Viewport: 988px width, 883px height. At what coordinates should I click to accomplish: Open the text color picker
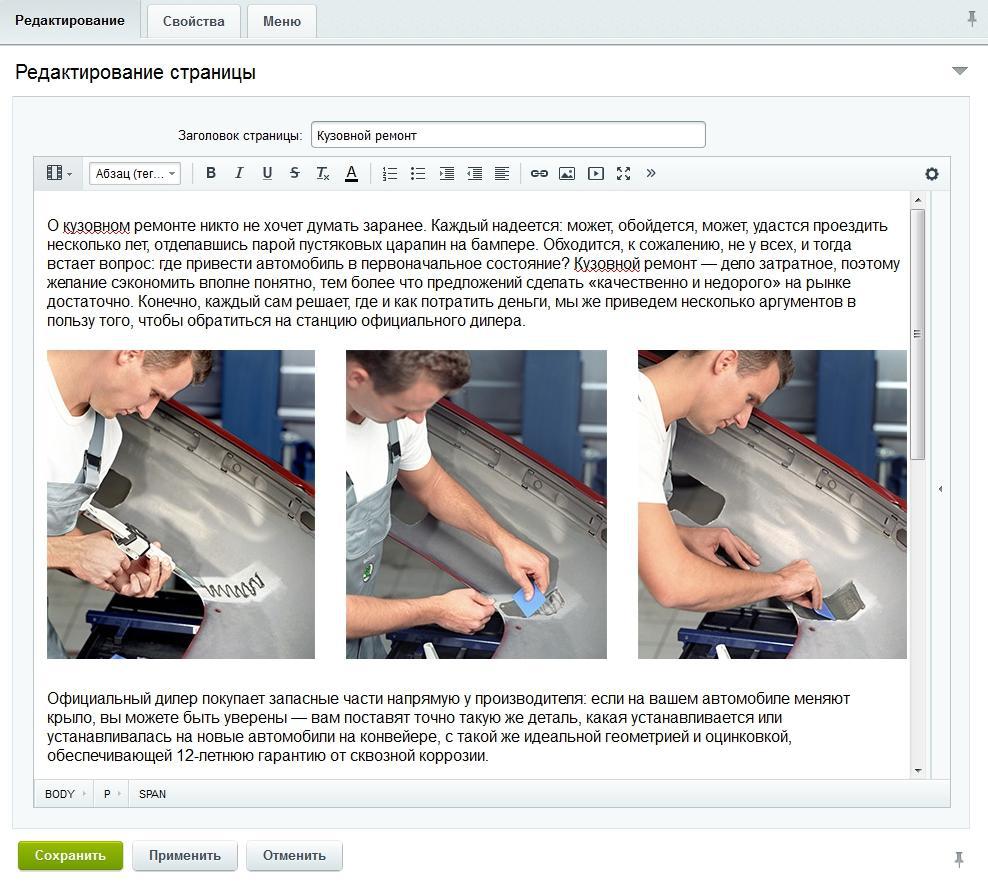click(352, 173)
